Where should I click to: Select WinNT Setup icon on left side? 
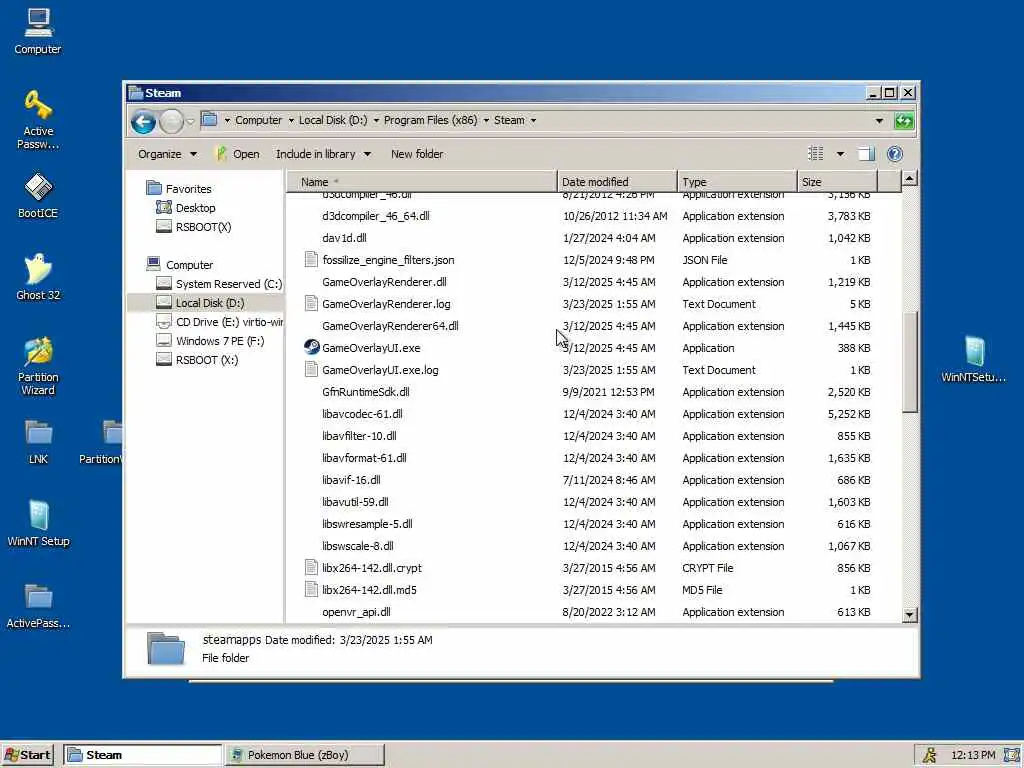click(38, 522)
